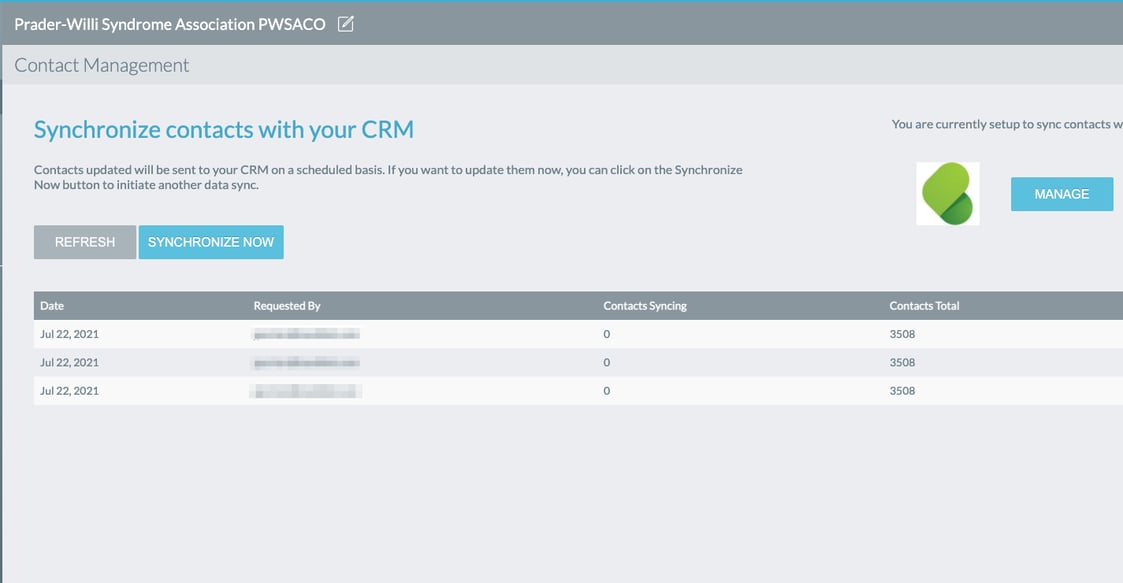Select the second sync history row

coord(400,362)
